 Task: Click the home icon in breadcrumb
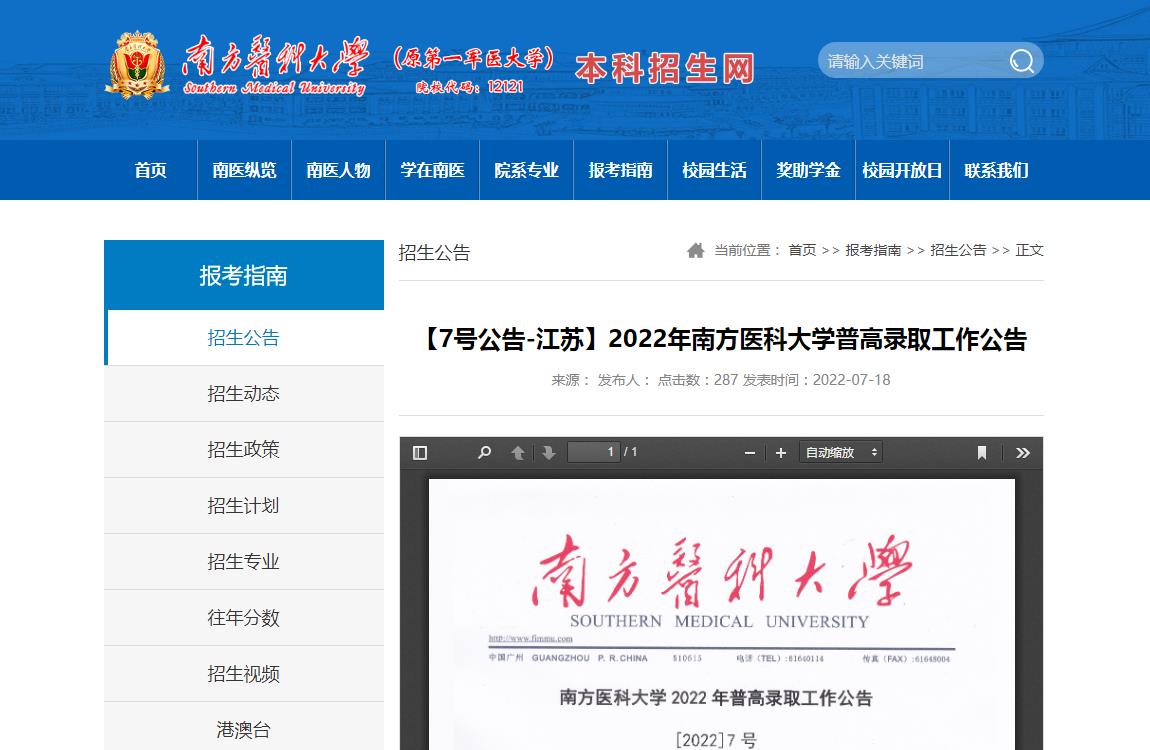695,251
